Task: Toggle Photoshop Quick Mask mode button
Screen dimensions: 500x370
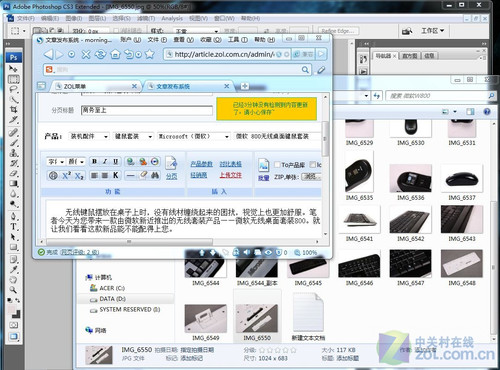Action: click(x=14, y=325)
